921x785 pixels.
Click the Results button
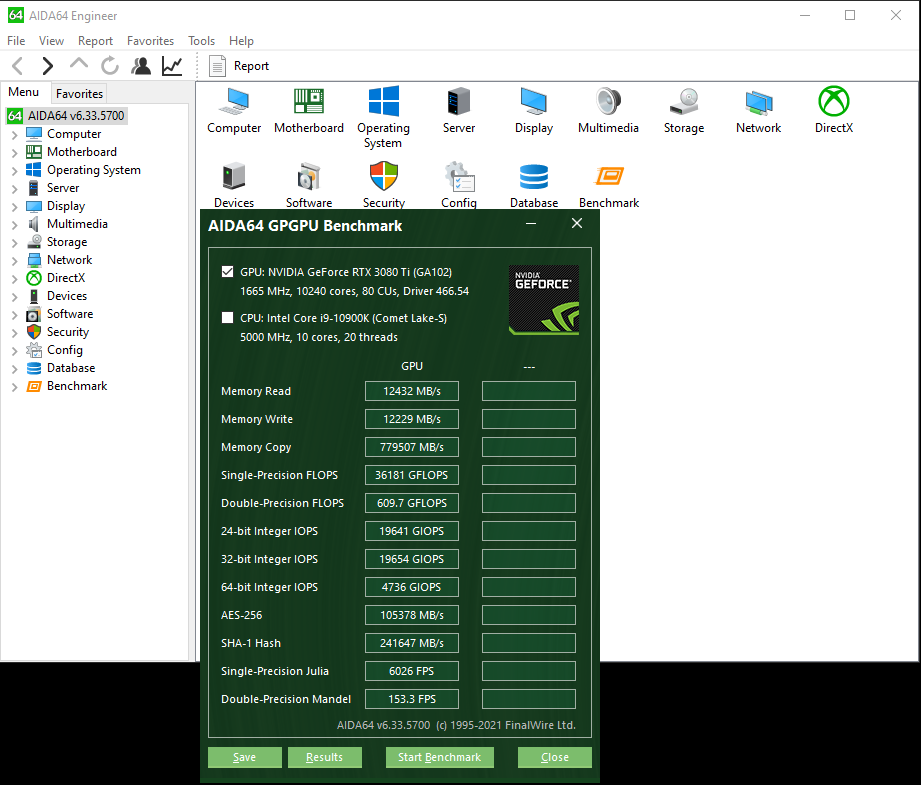(x=324, y=757)
